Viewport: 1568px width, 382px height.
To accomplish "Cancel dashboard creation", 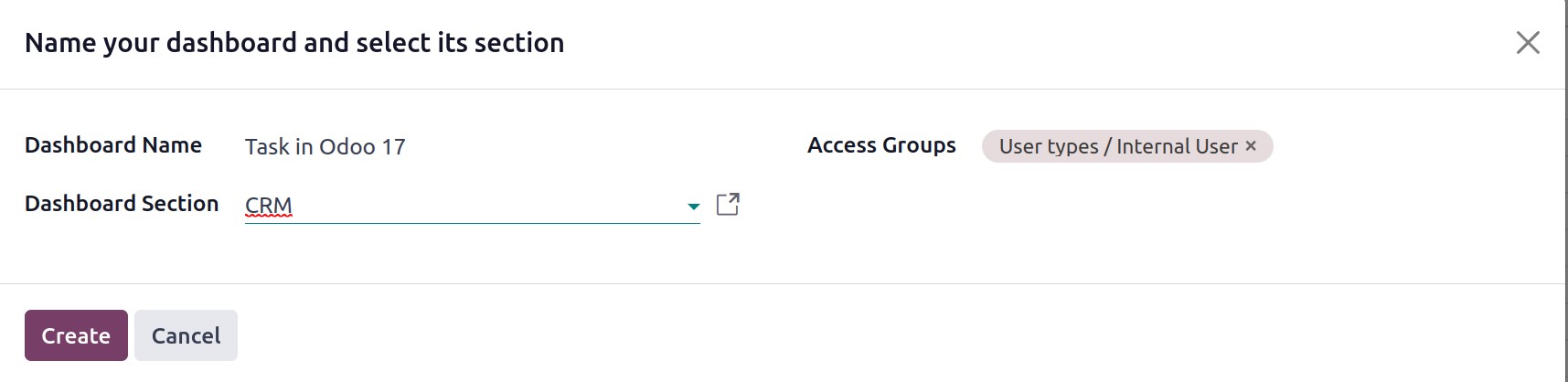I will [186, 335].
